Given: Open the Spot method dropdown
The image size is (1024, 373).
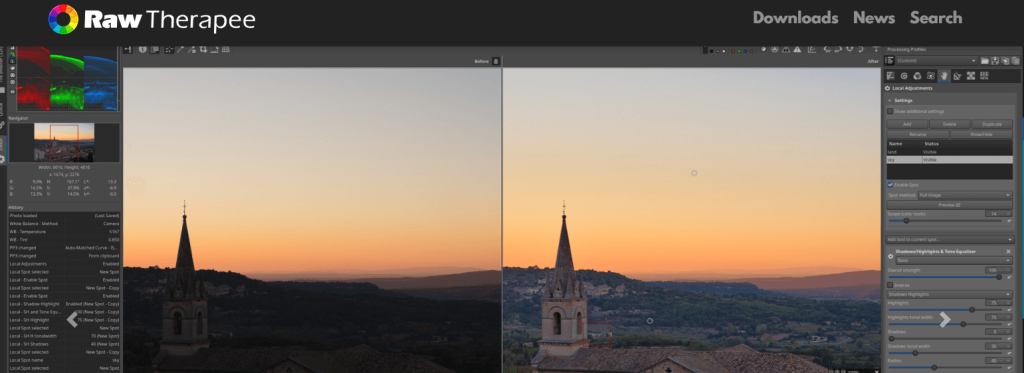Looking at the screenshot, I should (x=965, y=195).
